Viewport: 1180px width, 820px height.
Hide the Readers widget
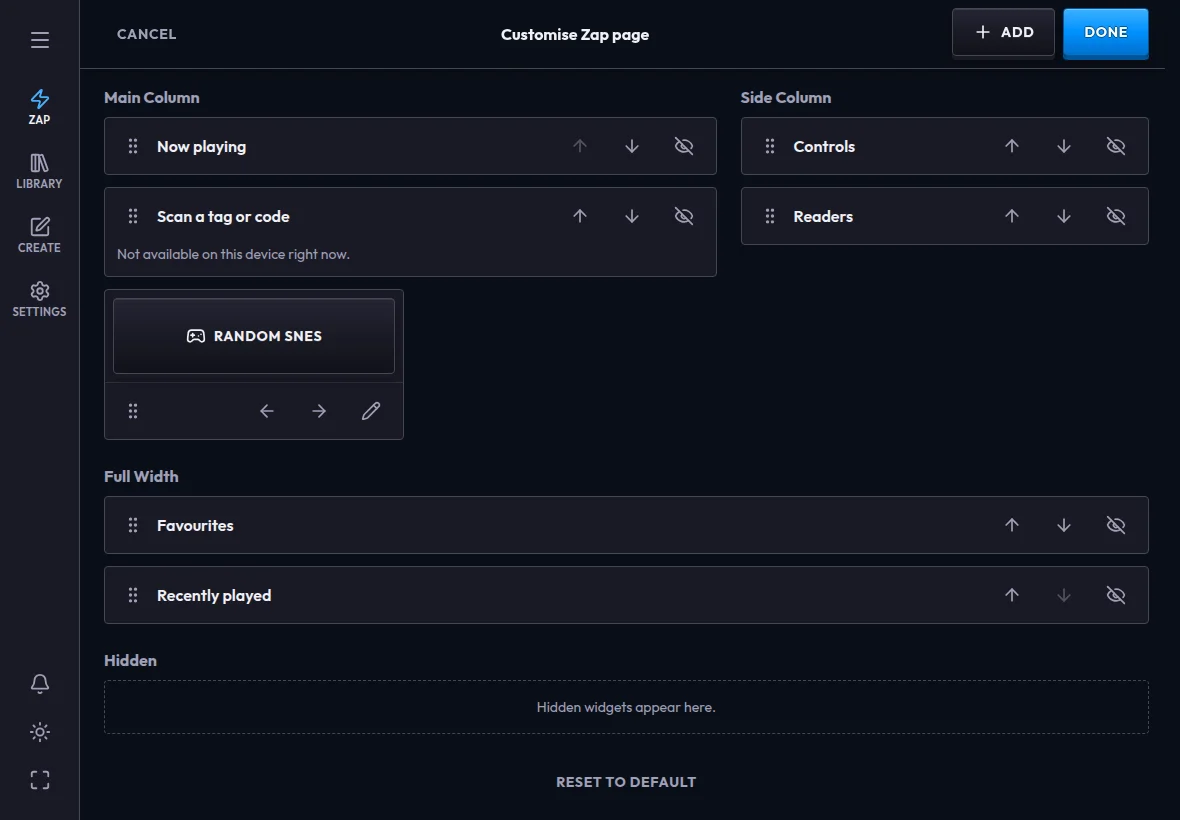point(1116,217)
